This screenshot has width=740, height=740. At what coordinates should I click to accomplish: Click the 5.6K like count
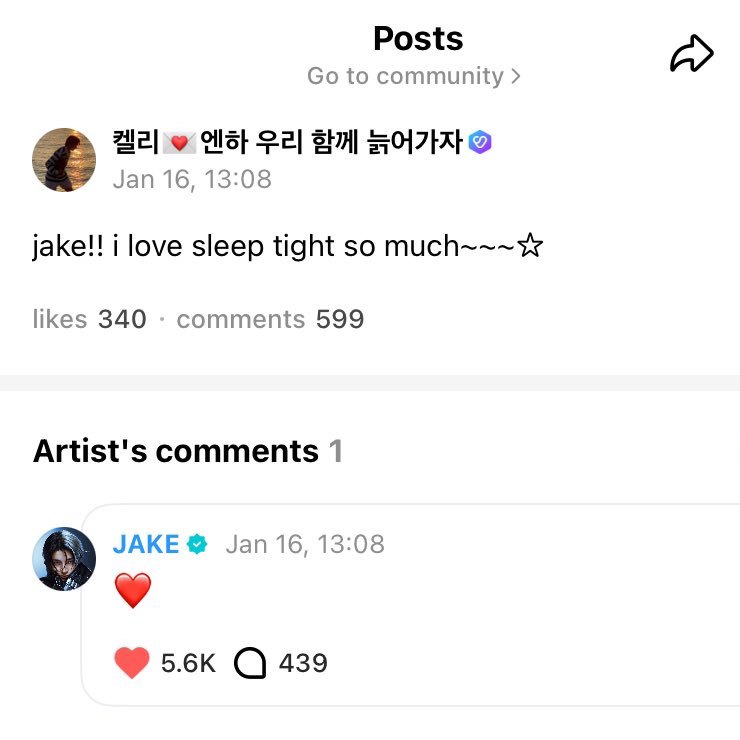pos(188,663)
